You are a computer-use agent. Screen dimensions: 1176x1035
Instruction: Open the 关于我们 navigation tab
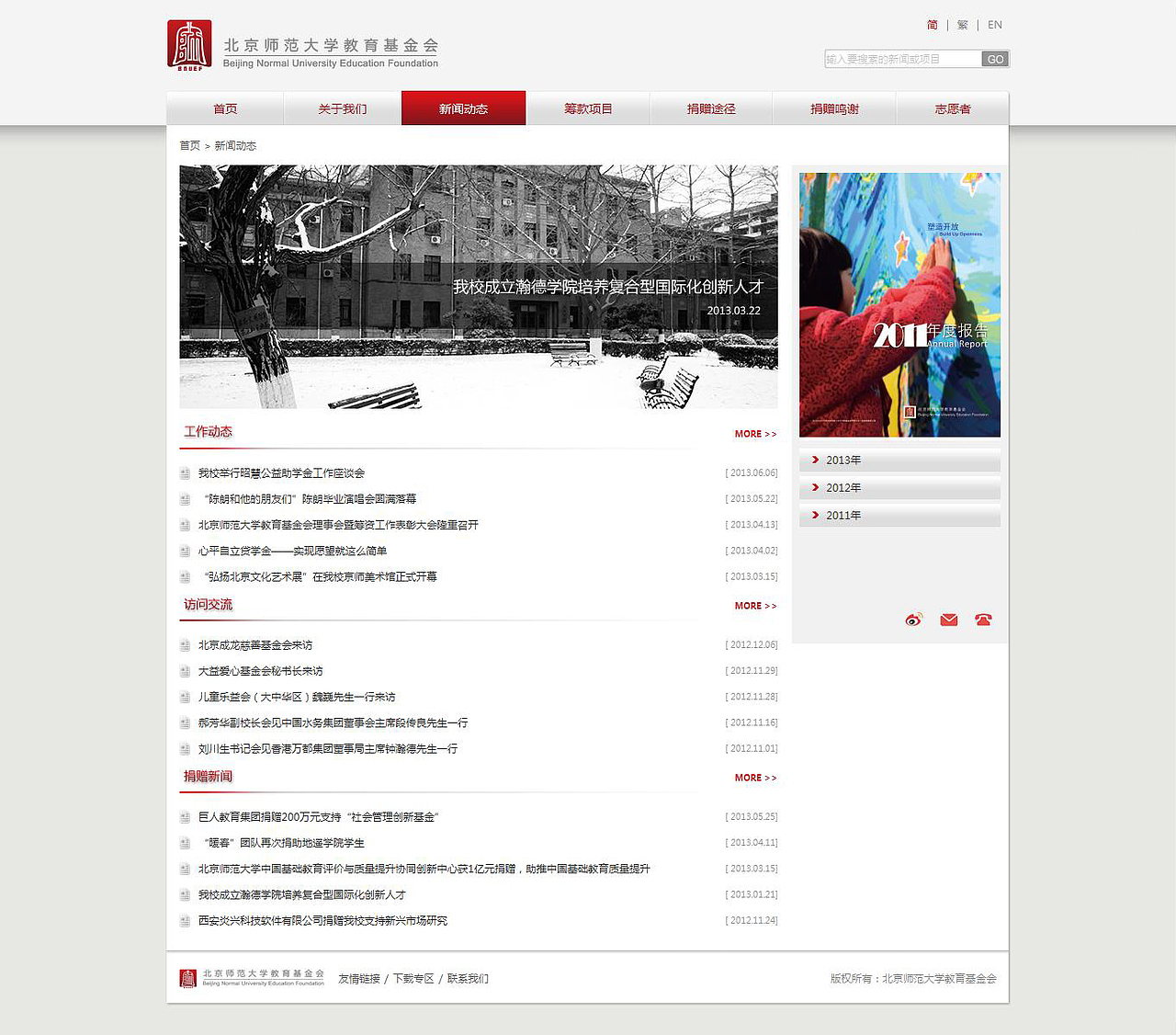point(342,108)
